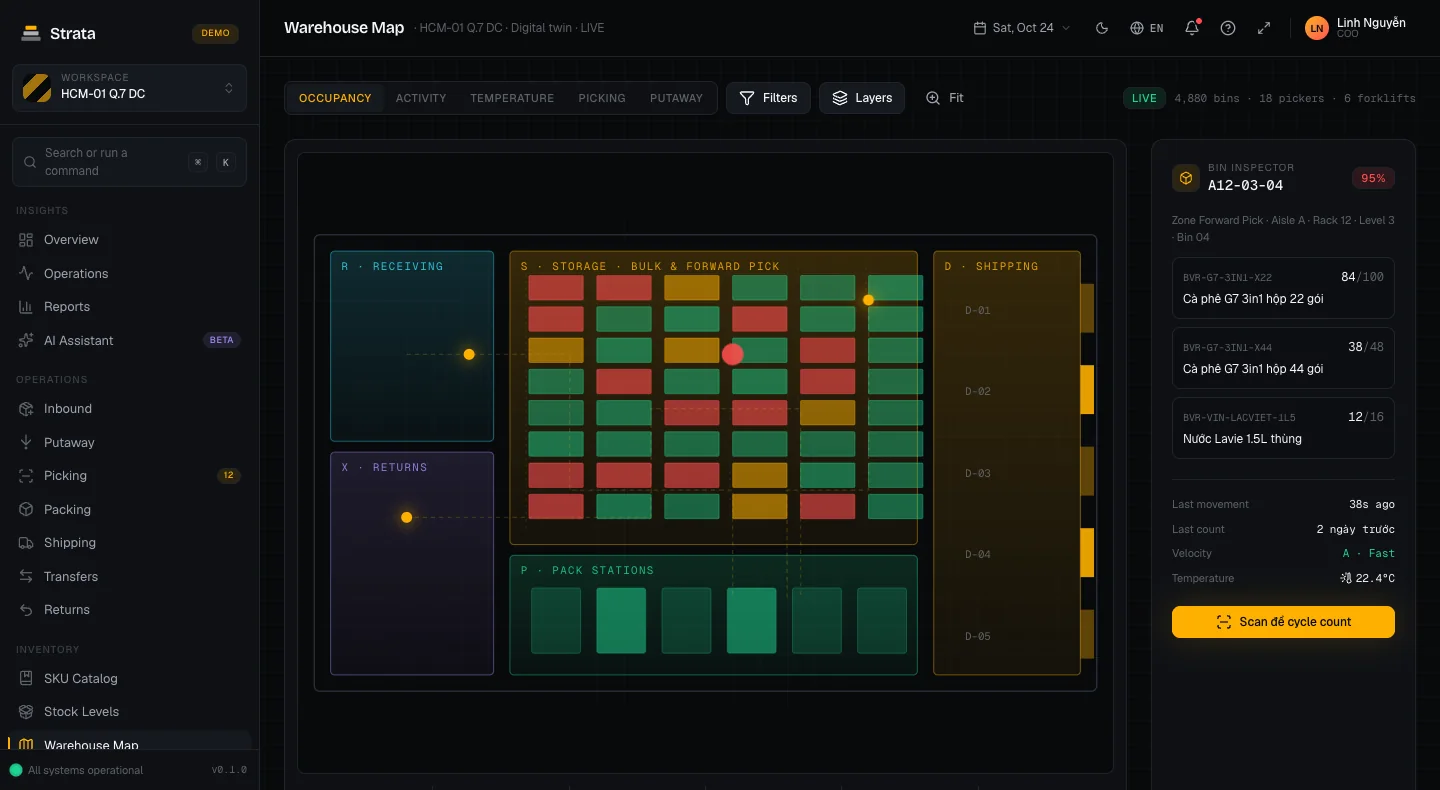Show the Picking map view tab
This screenshot has width=1440, height=790.
point(602,98)
